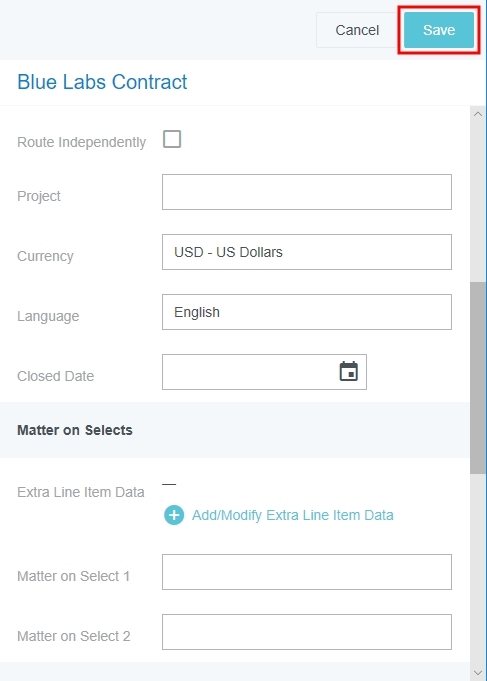This screenshot has width=487, height=681.
Task: Click the Matter on Selects section header
Action: tap(75, 430)
